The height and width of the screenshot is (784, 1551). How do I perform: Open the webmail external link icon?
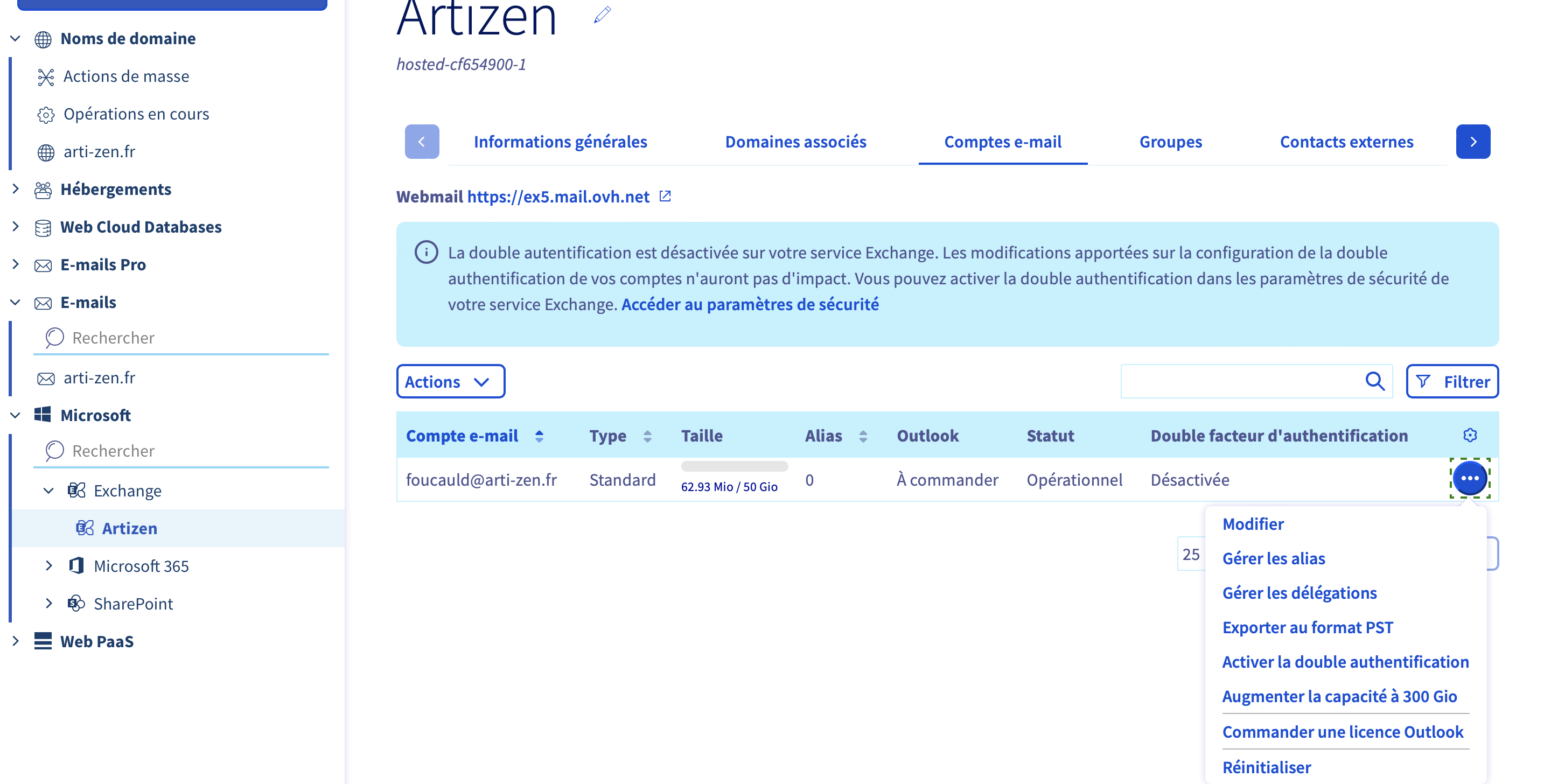(665, 197)
